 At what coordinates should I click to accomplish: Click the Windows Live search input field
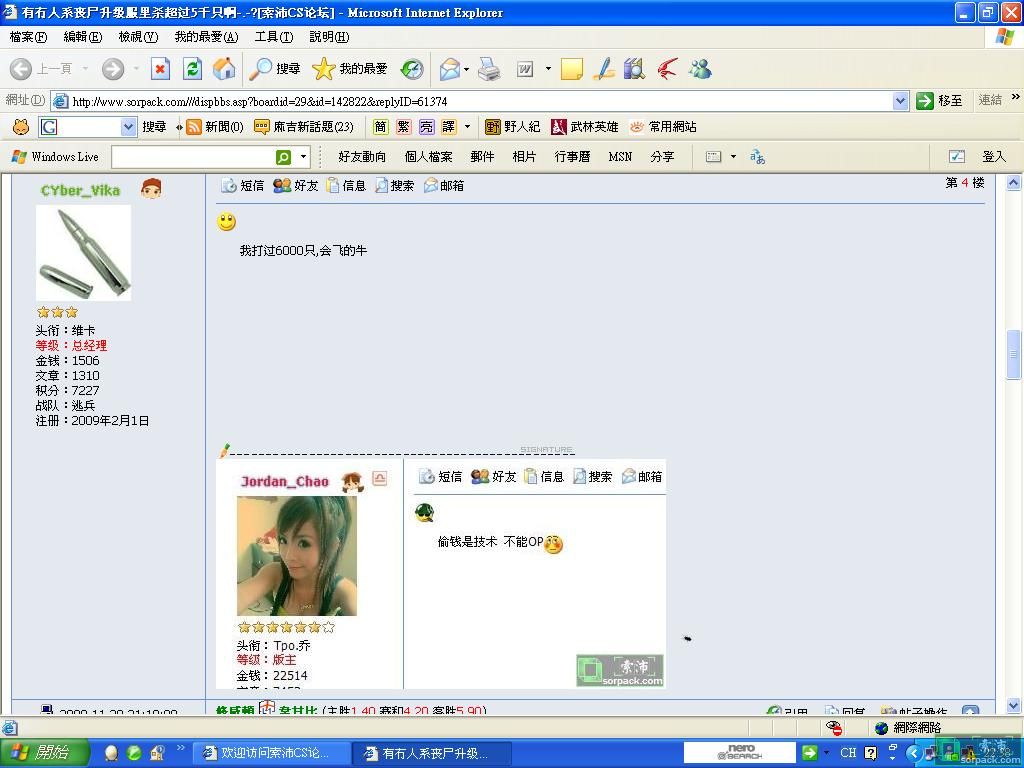(x=193, y=157)
